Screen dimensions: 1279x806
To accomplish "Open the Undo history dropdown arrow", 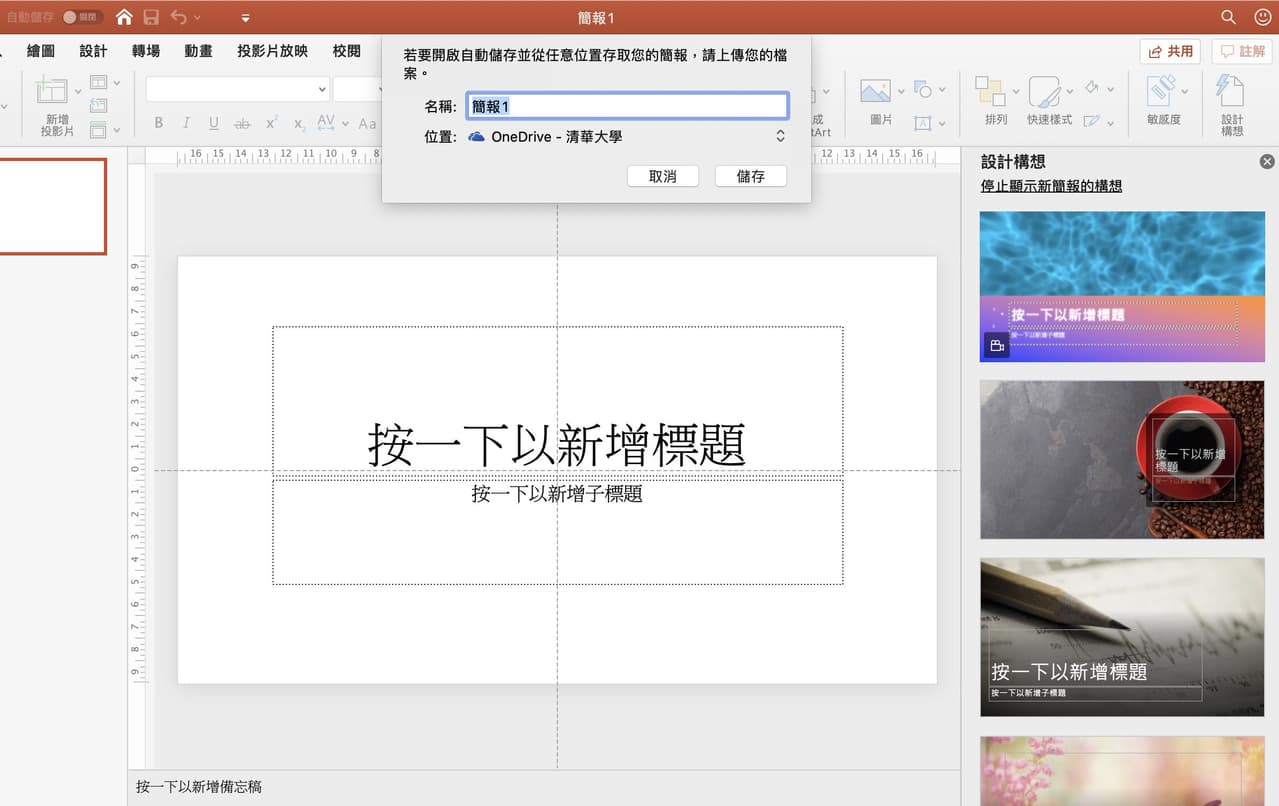I will coord(197,18).
